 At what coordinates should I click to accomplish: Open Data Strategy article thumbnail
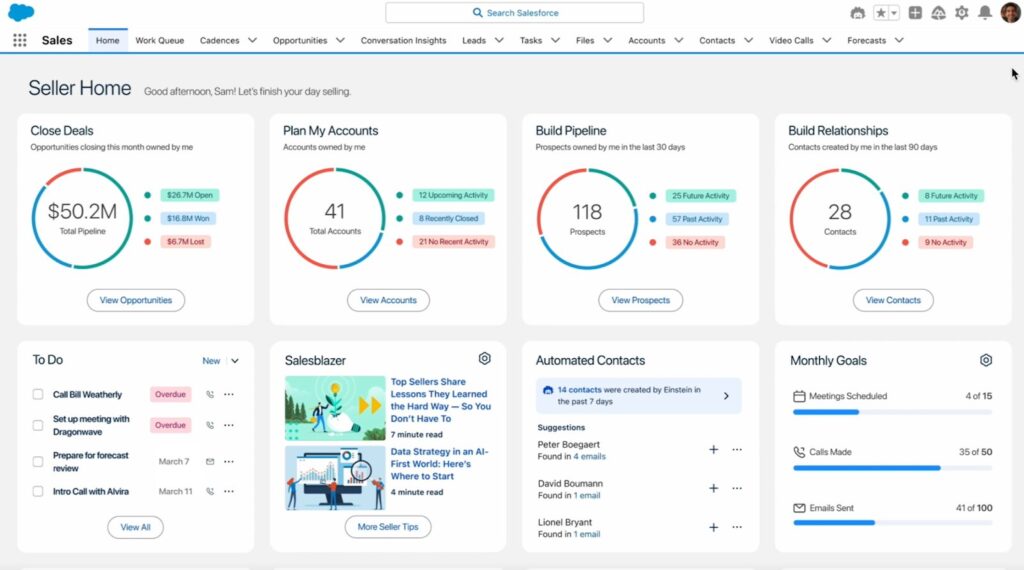pyautogui.click(x=335, y=478)
